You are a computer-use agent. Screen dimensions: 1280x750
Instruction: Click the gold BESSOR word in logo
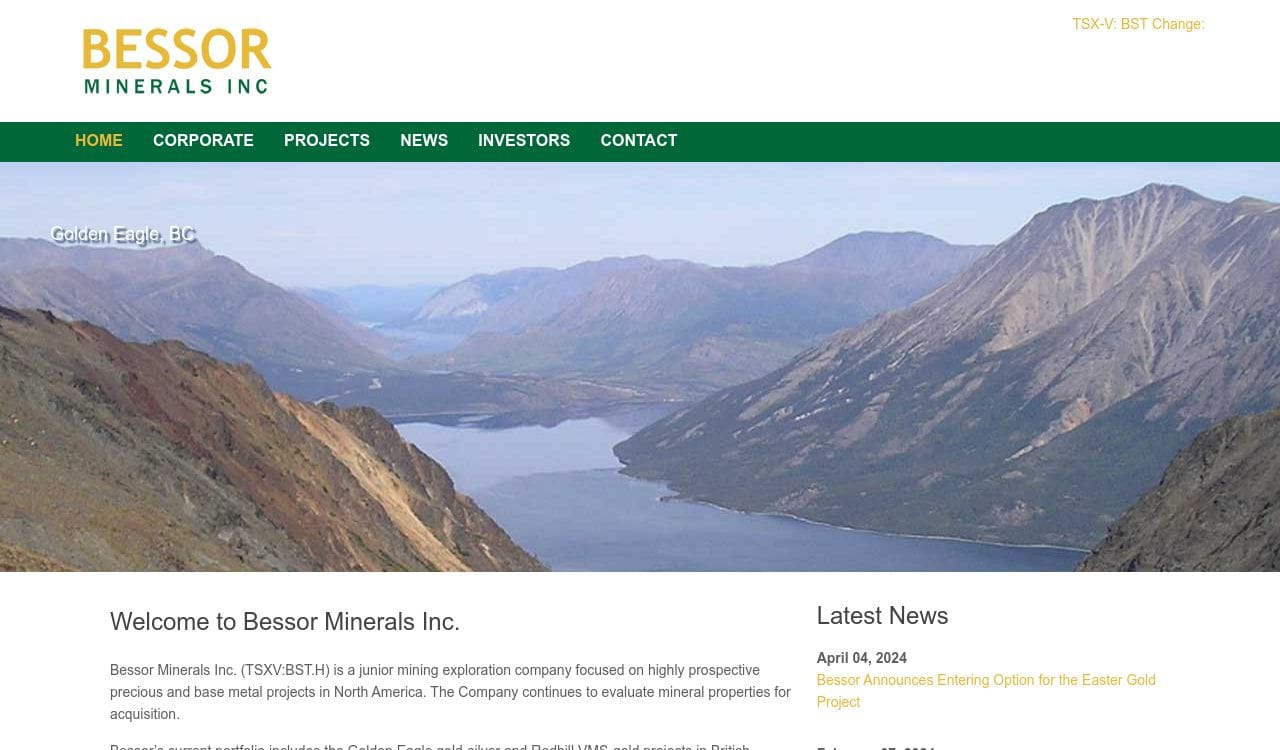[177, 49]
